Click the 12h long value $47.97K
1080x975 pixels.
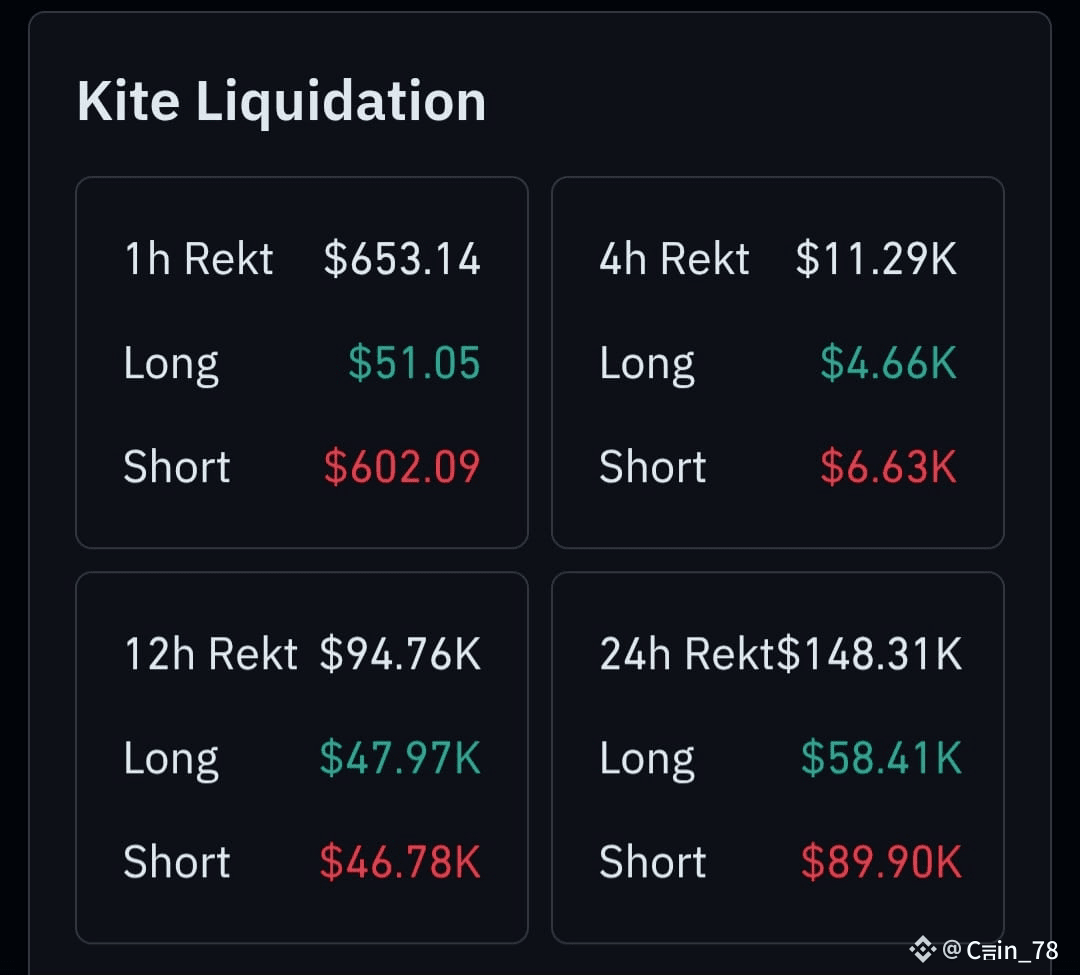pyautogui.click(x=400, y=758)
